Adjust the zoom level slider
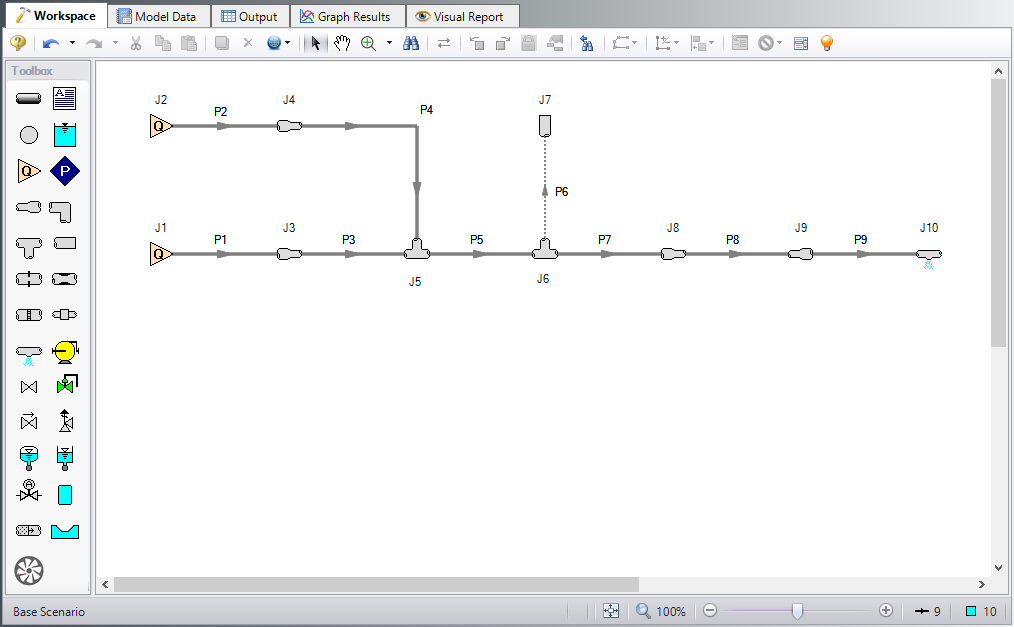The height and width of the screenshot is (627, 1014). pyautogui.click(x=797, y=611)
